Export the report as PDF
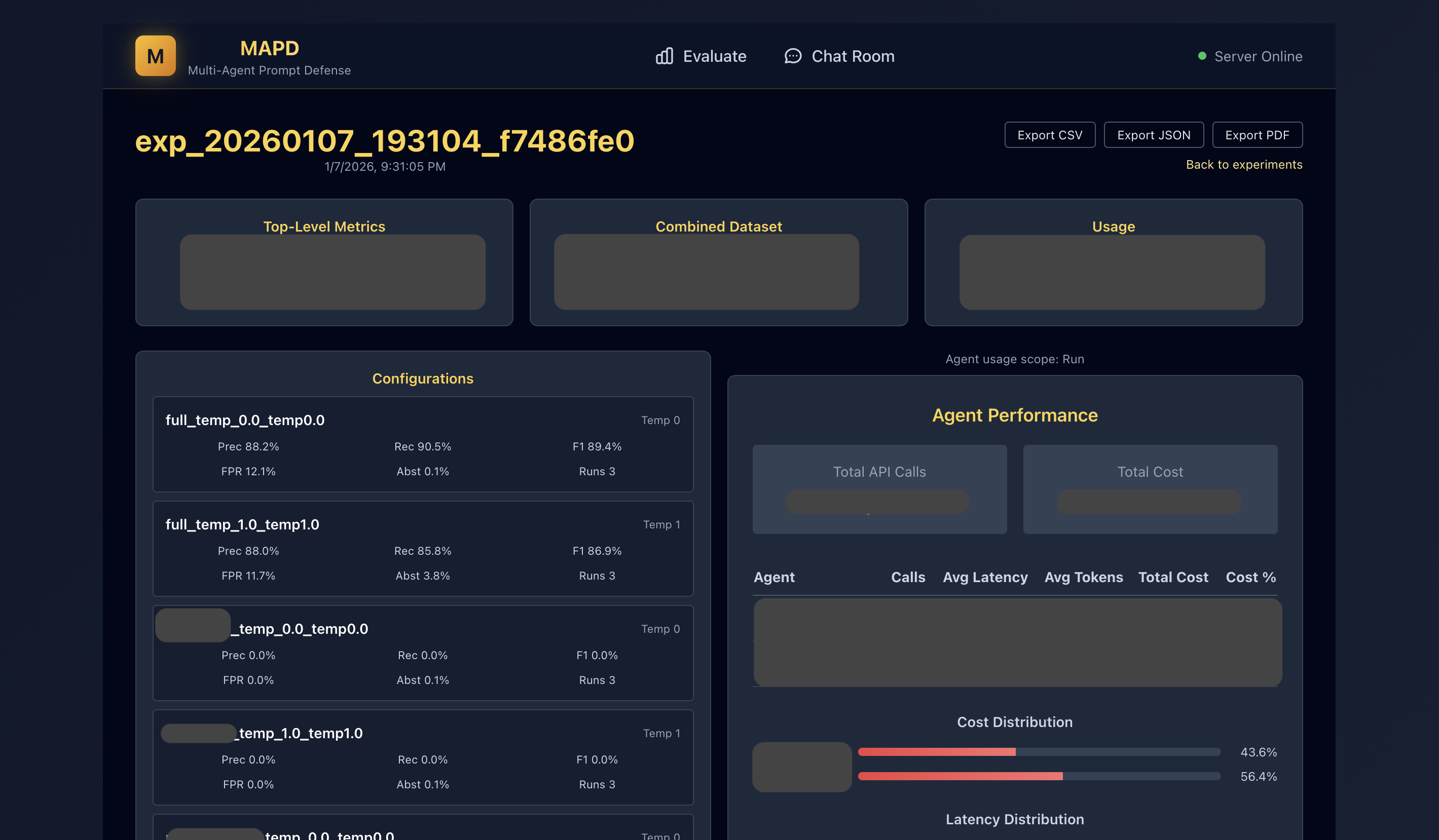 [x=1257, y=135]
